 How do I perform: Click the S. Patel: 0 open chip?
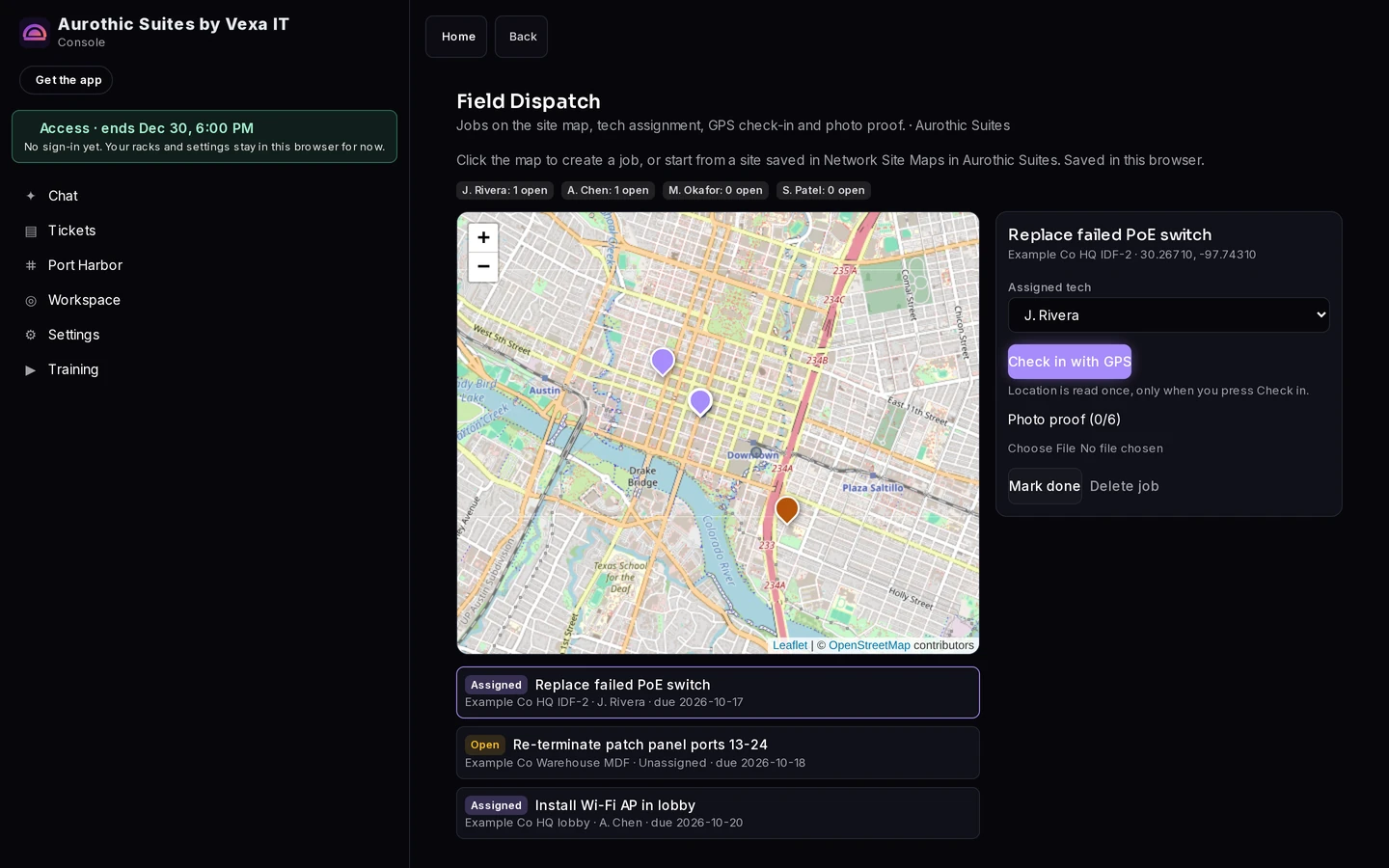(824, 191)
